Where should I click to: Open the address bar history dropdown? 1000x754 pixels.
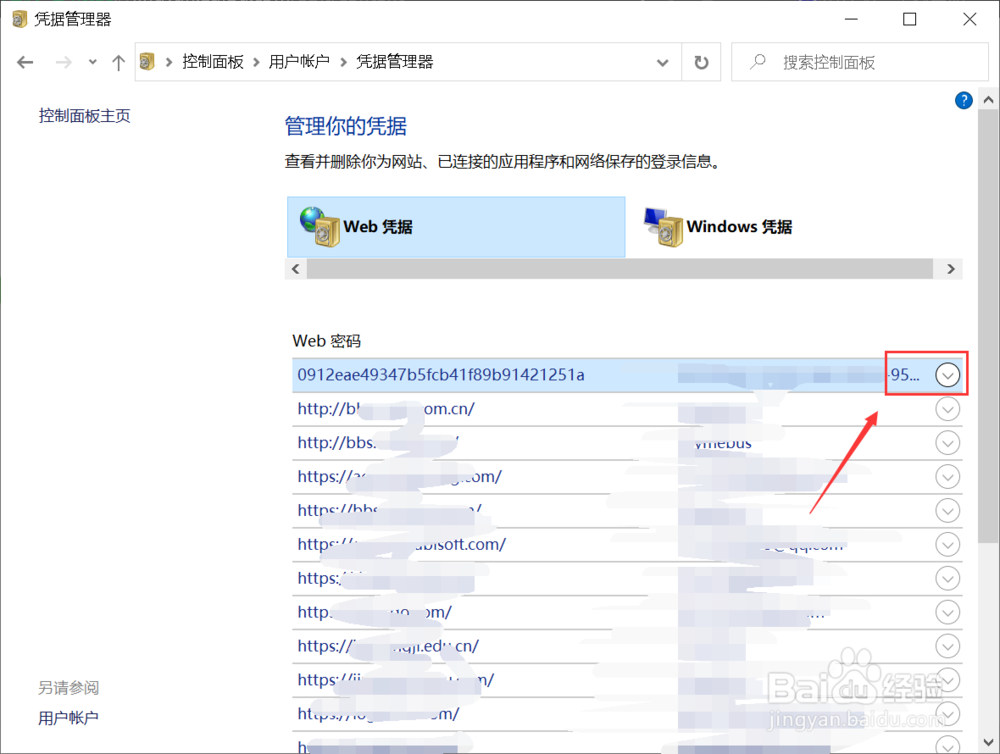coord(662,61)
